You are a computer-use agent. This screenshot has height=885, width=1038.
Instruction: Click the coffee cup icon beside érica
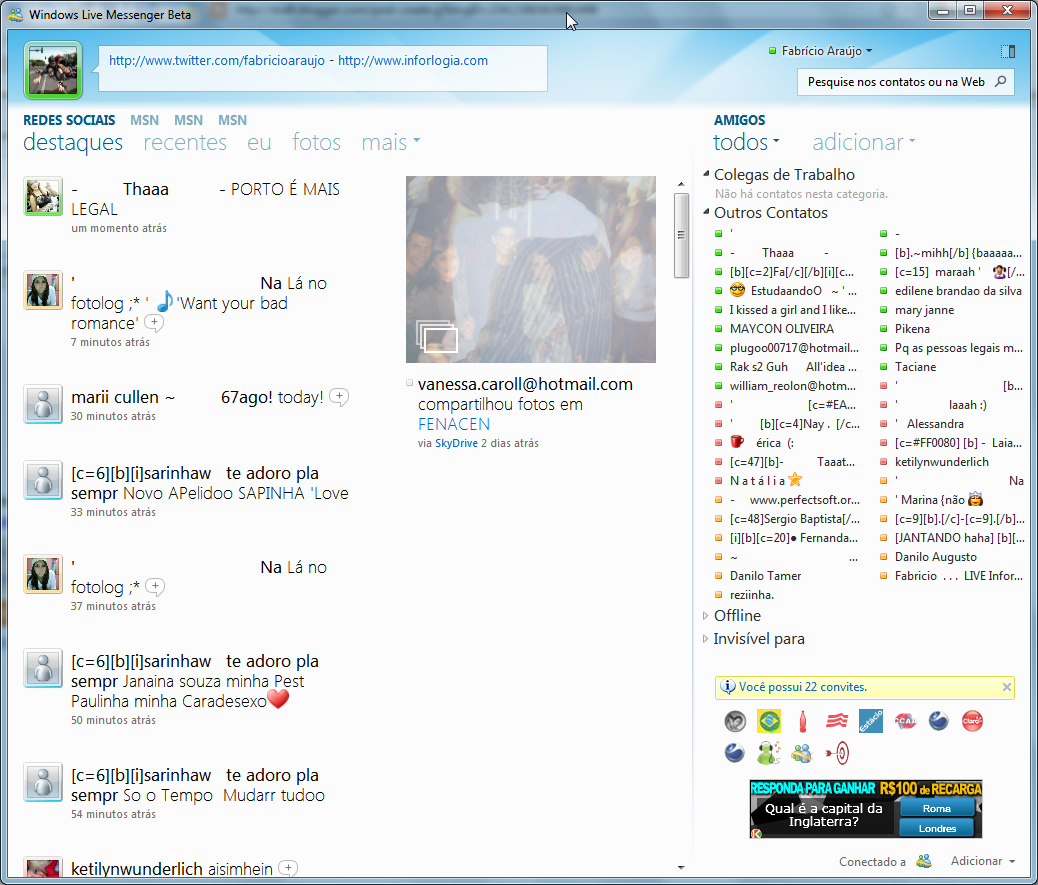(x=737, y=442)
